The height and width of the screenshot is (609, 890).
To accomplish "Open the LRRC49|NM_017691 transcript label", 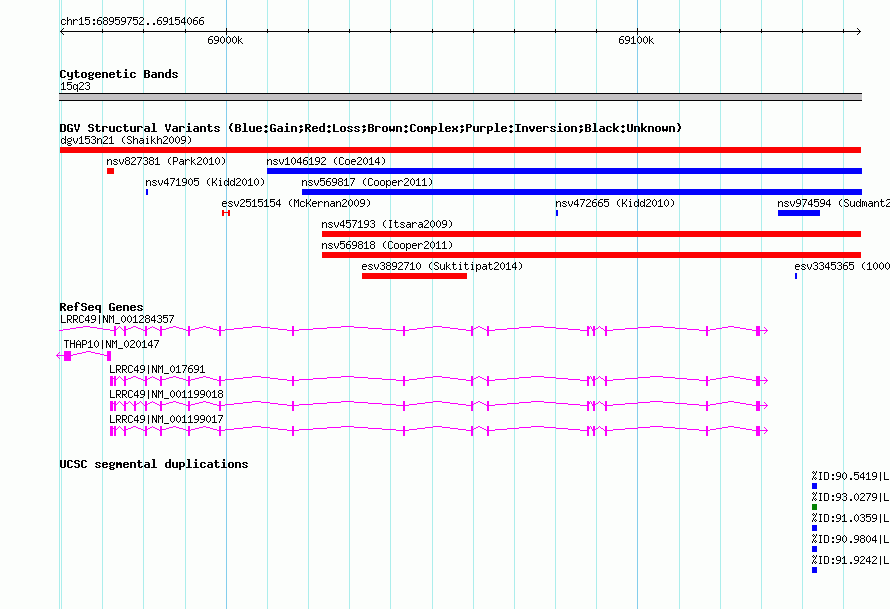I will point(157,369).
